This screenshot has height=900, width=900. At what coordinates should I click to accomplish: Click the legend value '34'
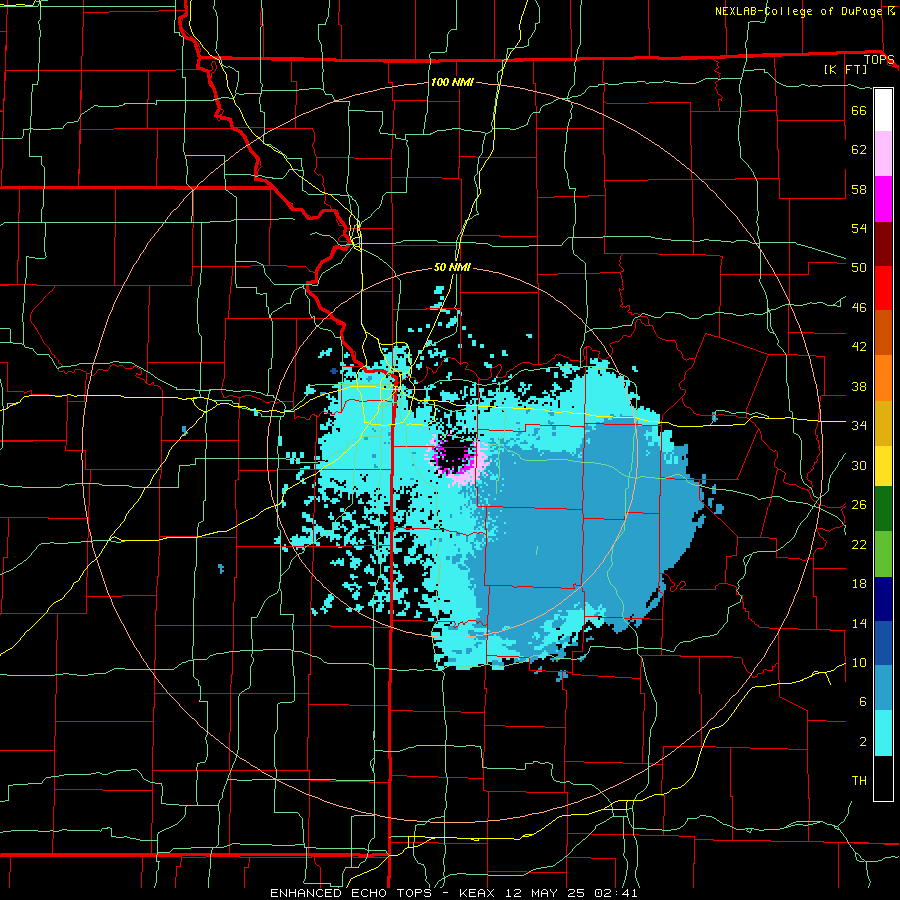coord(859,425)
